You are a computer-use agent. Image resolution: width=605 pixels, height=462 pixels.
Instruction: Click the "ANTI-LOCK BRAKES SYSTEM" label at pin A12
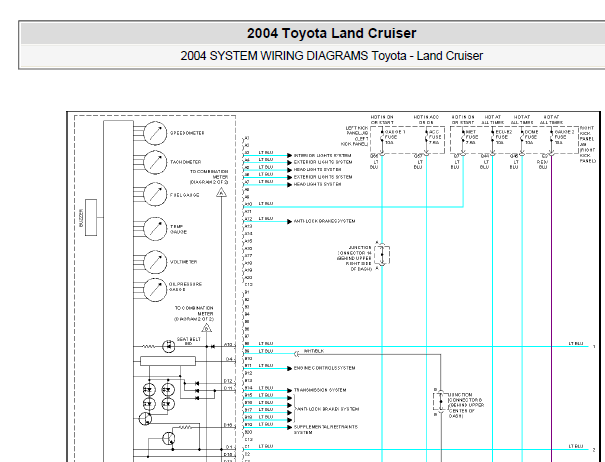click(324, 221)
